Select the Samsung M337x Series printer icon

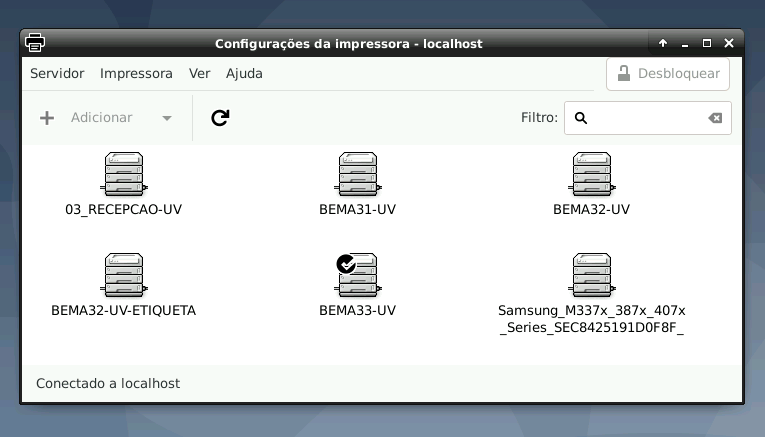click(592, 275)
